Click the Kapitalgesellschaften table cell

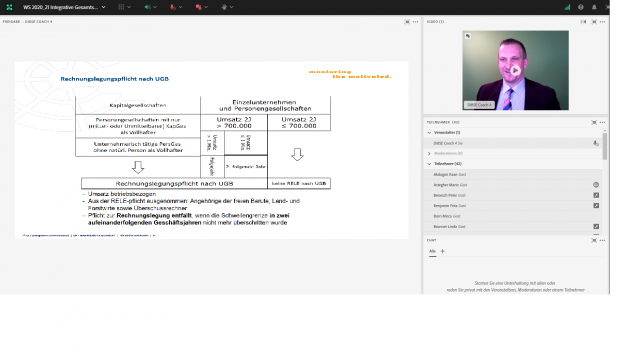click(138, 105)
